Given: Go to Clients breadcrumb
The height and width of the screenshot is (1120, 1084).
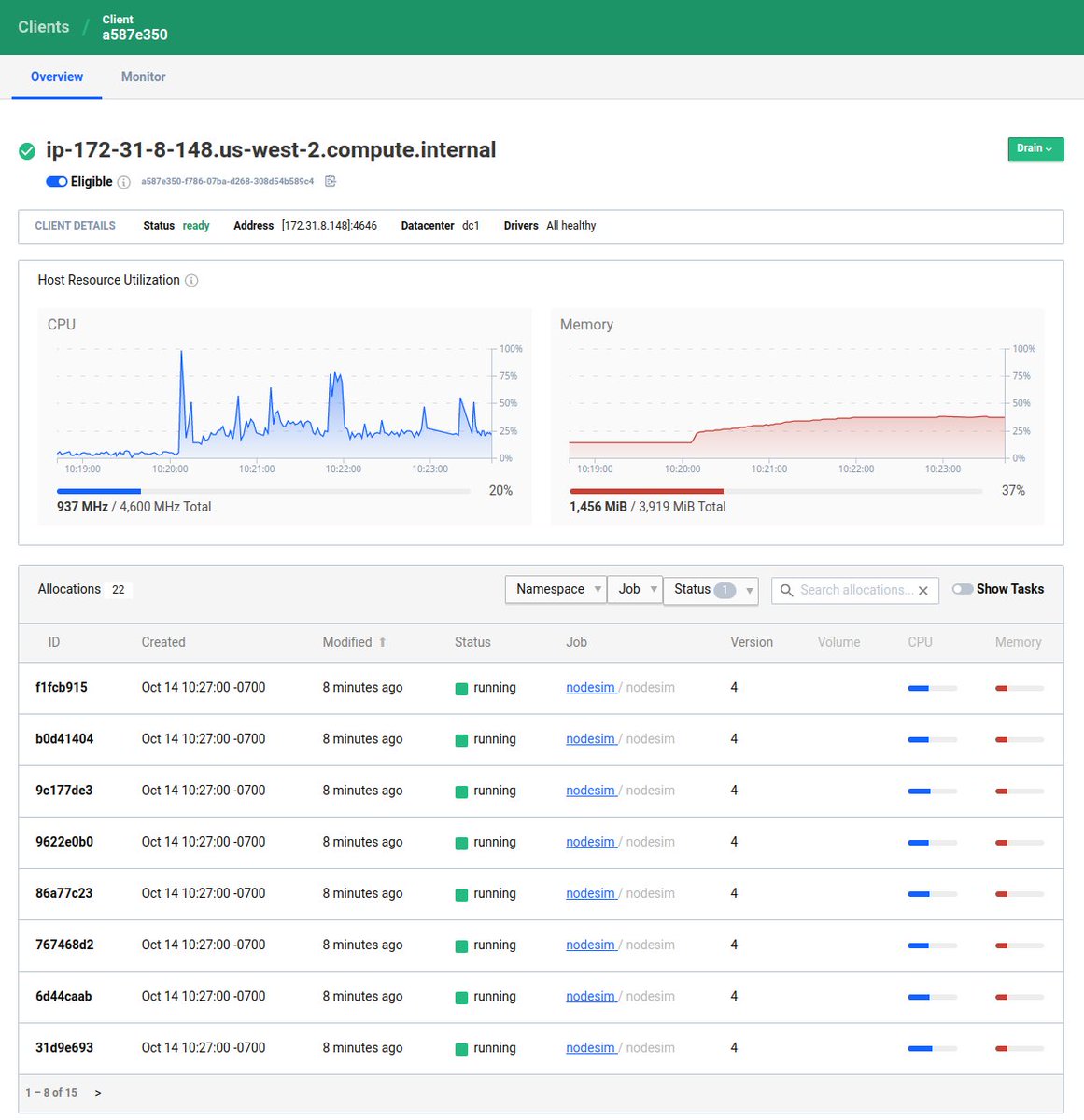Looking at the screenshot, I should tap(44, 27).
